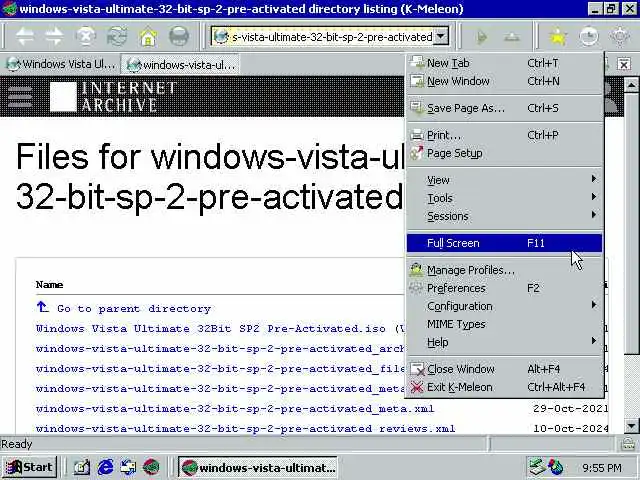
Task: Select New Tab menu item
Action: click(x=504, y=63)
